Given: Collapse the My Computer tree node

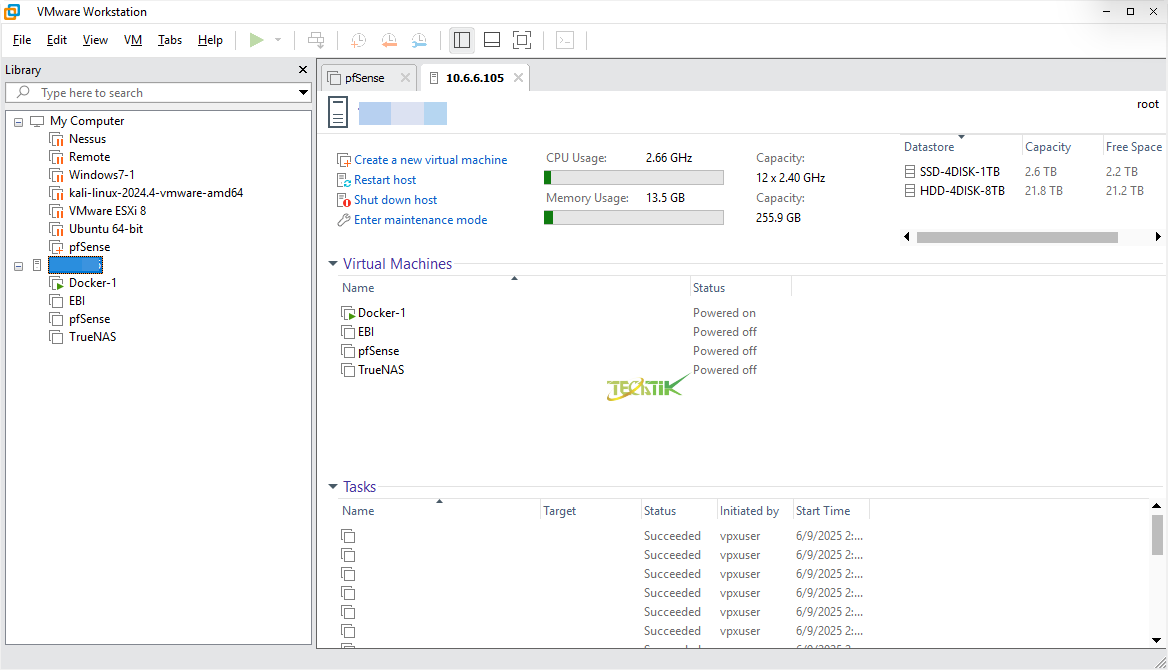Looking at the screenshot, I should (19, 121).
